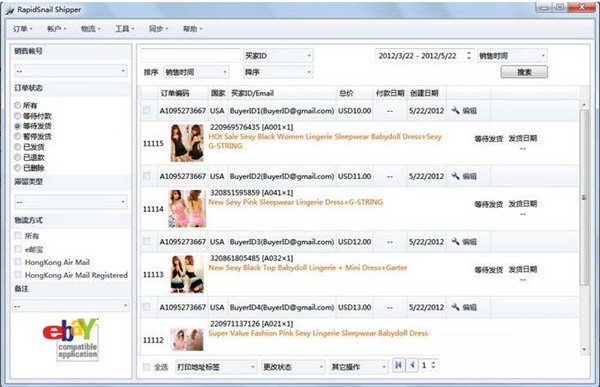This screenshot has width=600, height=387.
Task: Select the 等待发货 radio button
Action: click(x=18, y=126)
